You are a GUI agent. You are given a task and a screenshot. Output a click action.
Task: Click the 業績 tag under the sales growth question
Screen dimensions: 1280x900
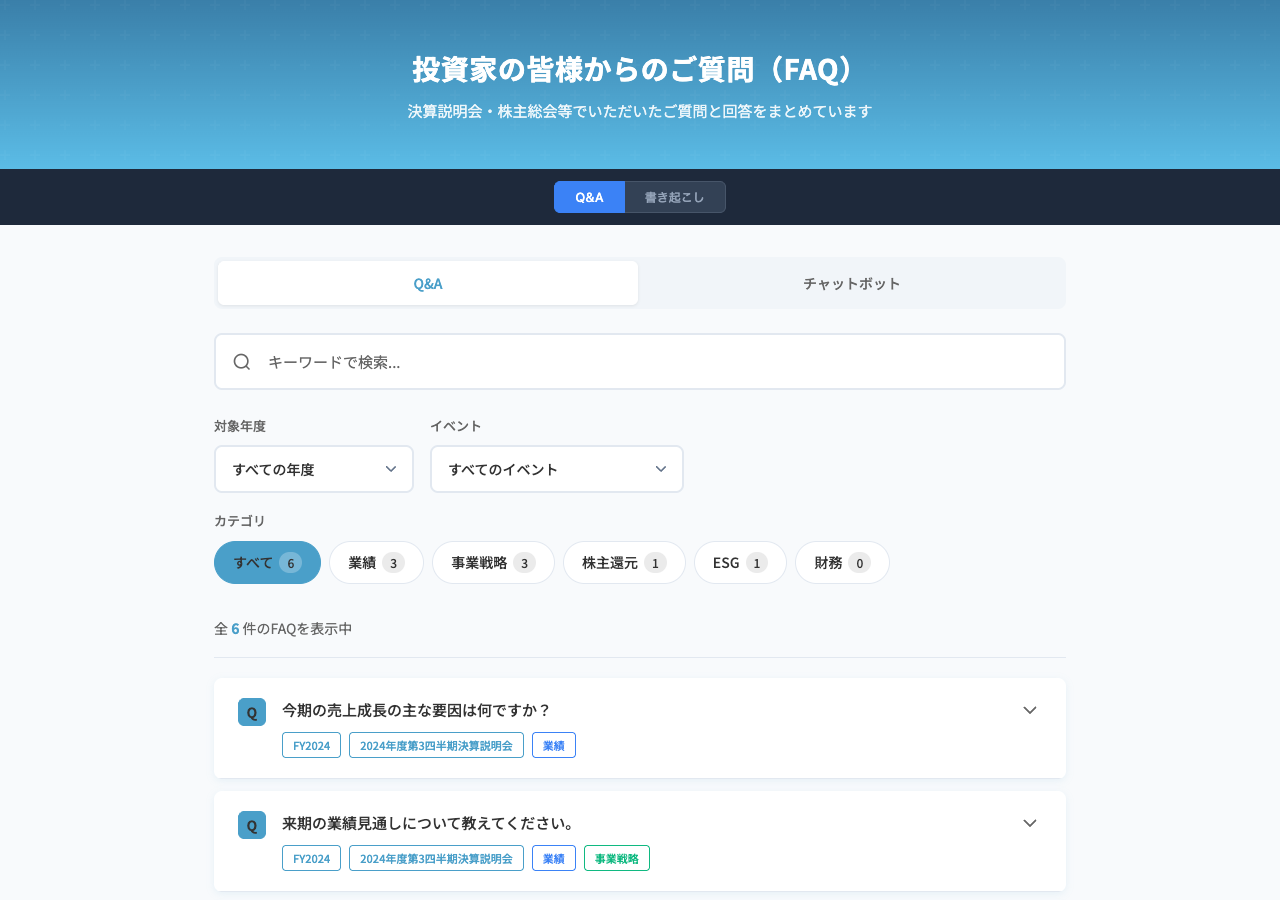(554, 745)
